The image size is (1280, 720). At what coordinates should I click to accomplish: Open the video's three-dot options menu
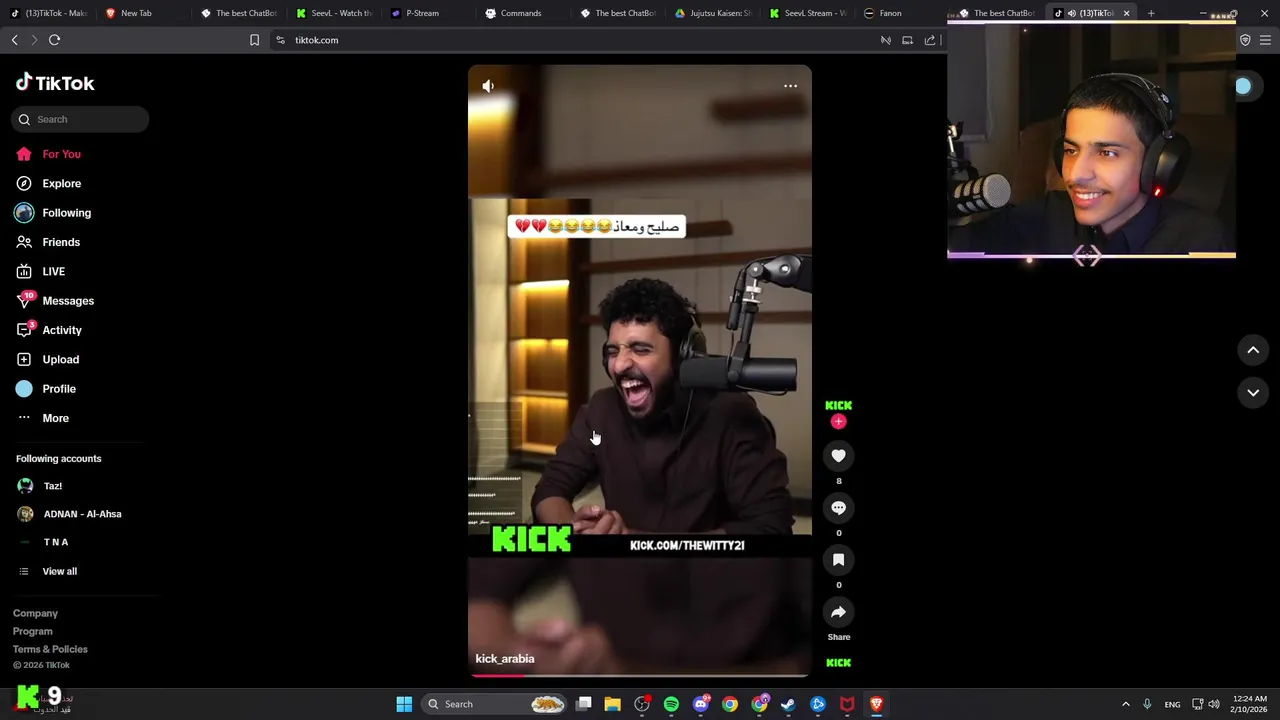coord(790,86)
